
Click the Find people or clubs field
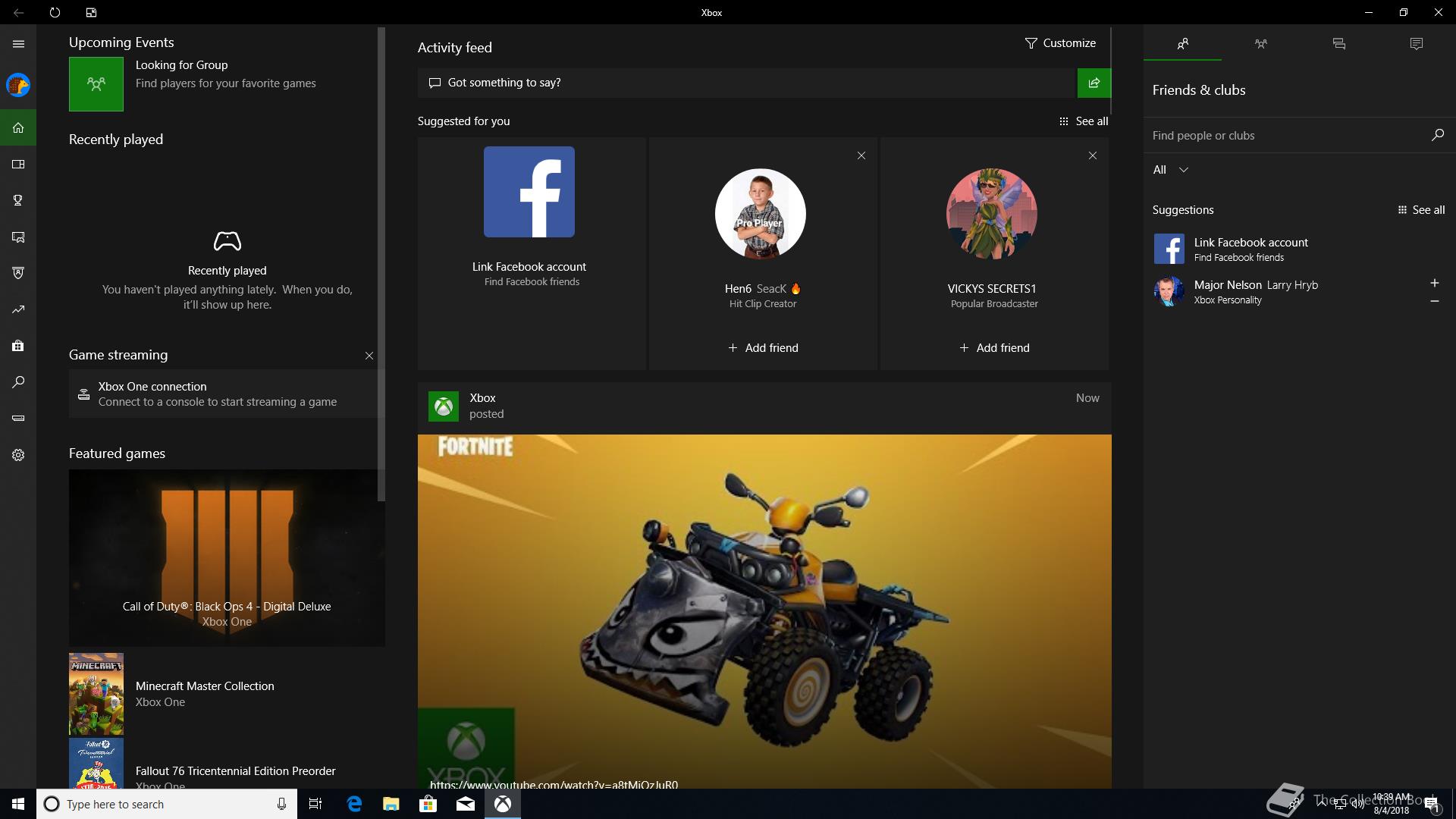[1287, 135]
